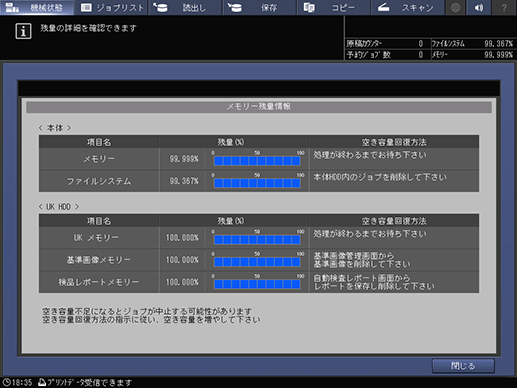
Task: Click the clock icon in status bar
Action: pyautogui.click(x=7, y=382)
